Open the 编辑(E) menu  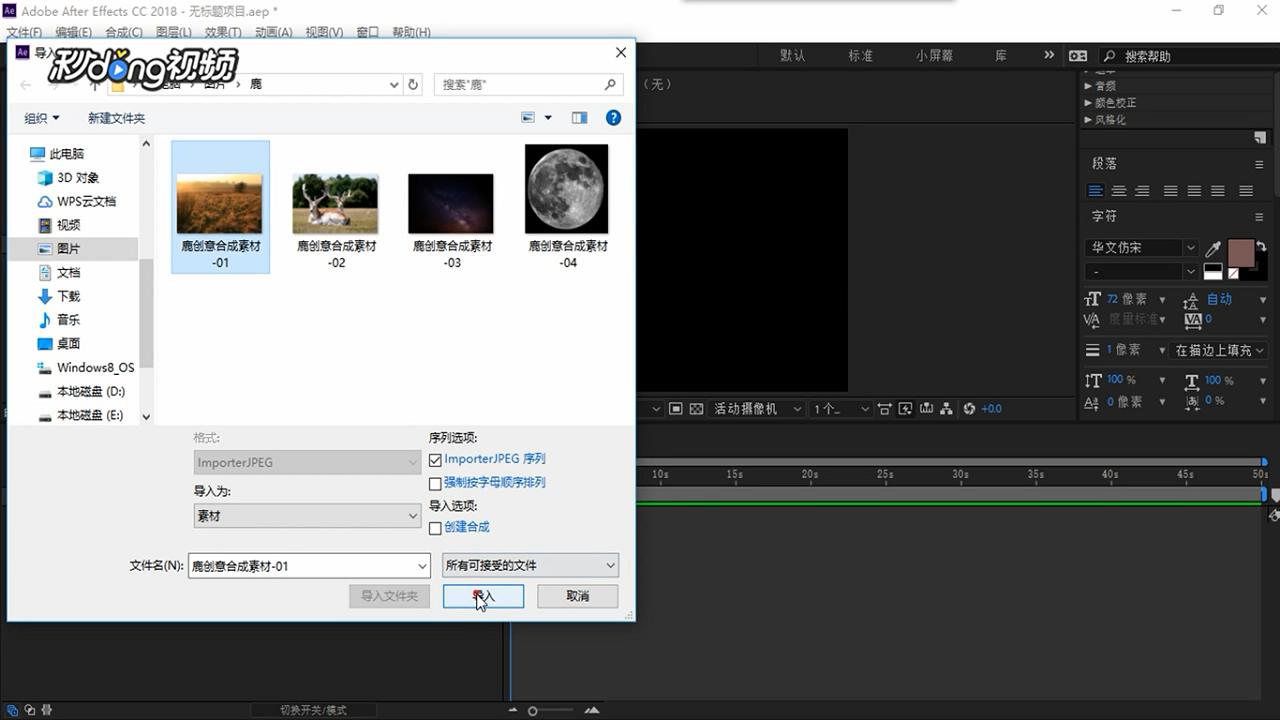73,32
